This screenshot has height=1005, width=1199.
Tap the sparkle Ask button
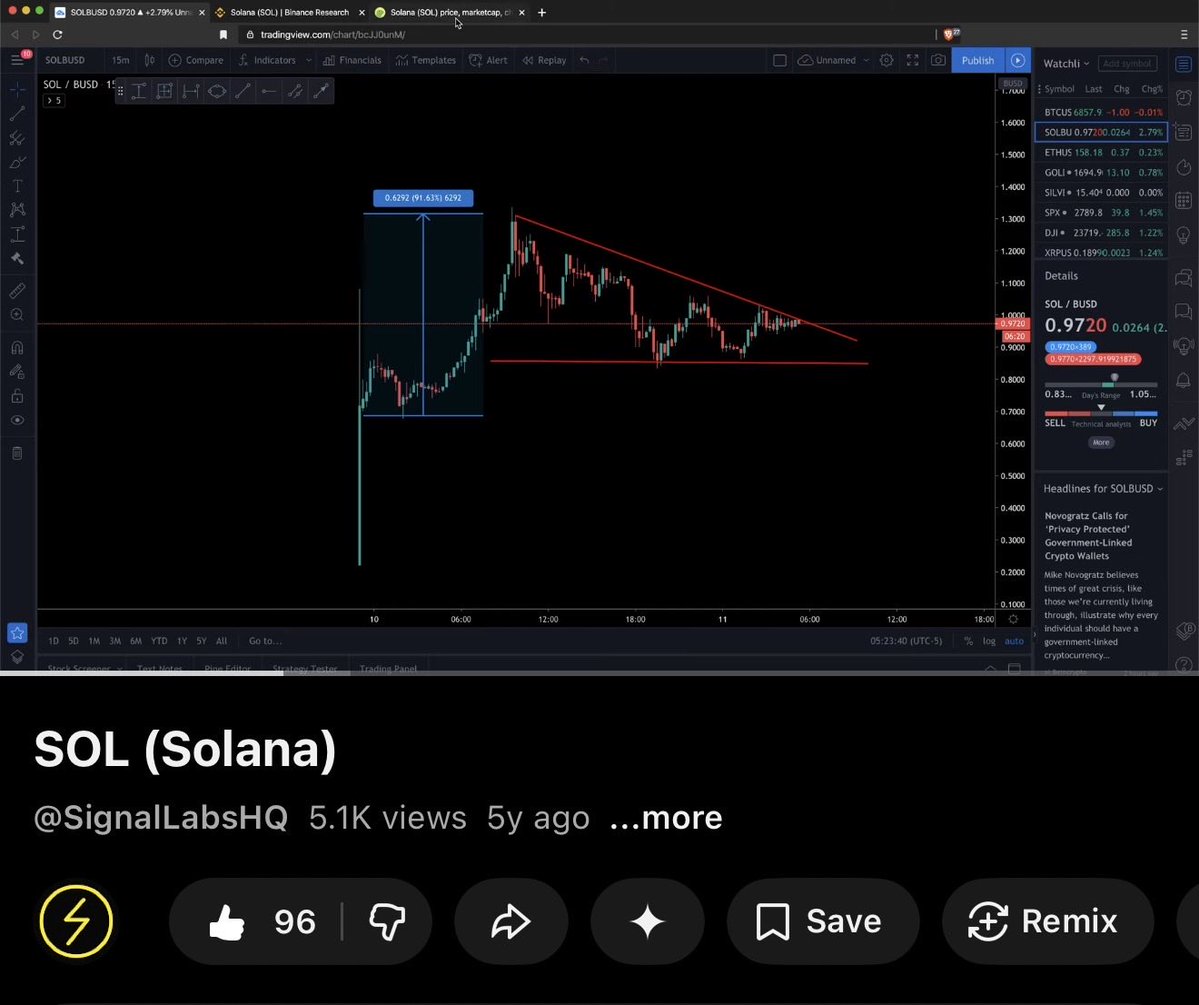tap(647, 921)
